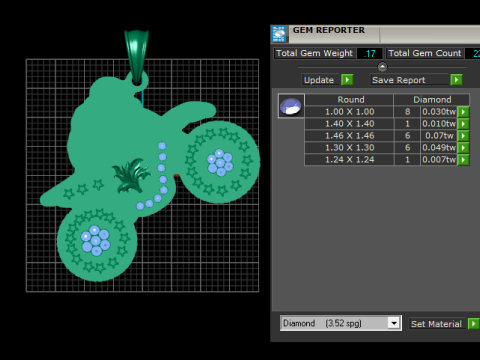
Task: Click count 8 in the 1.00 X 1.00 row
Action: (407, 112)
